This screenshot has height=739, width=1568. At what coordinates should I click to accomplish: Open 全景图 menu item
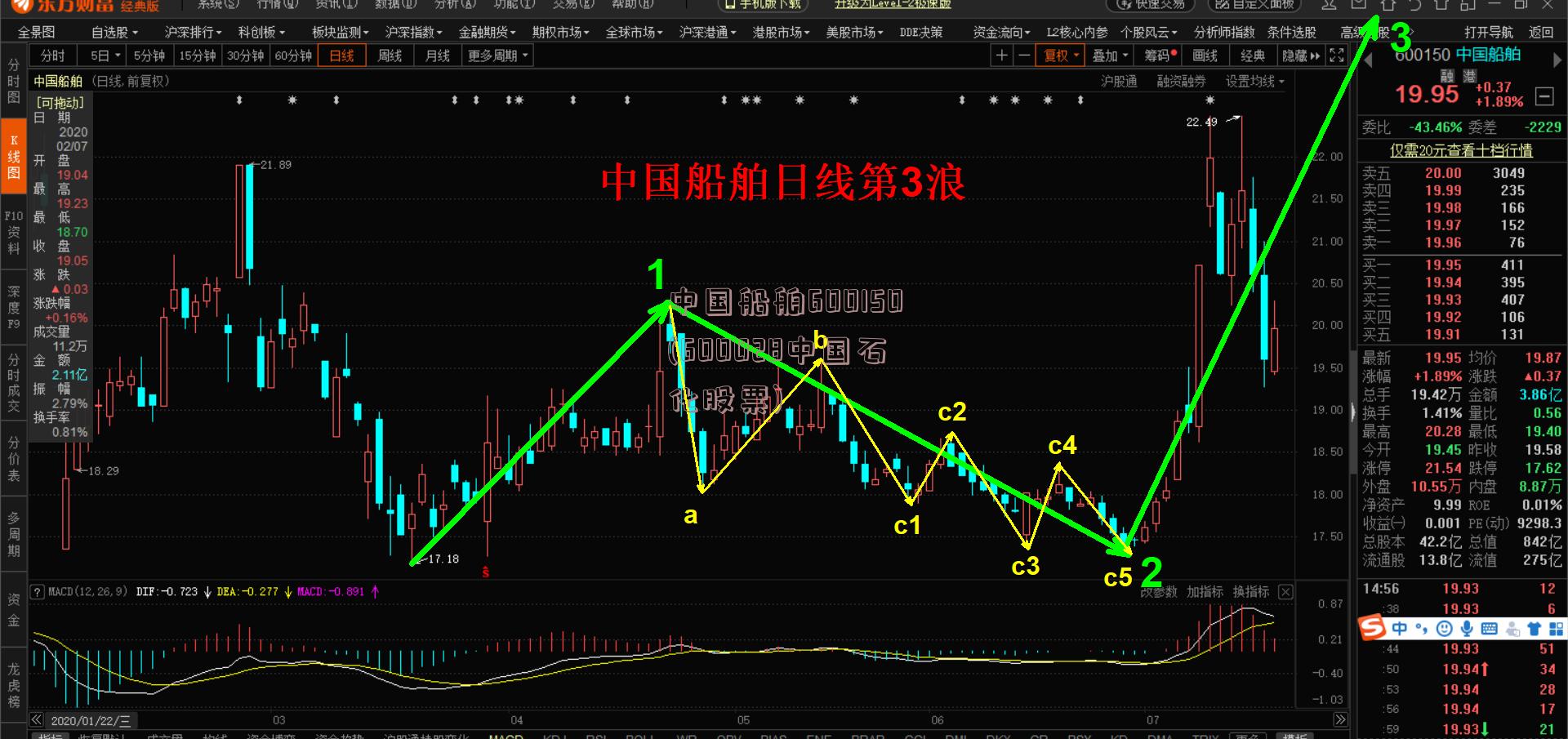coord(36,33)
